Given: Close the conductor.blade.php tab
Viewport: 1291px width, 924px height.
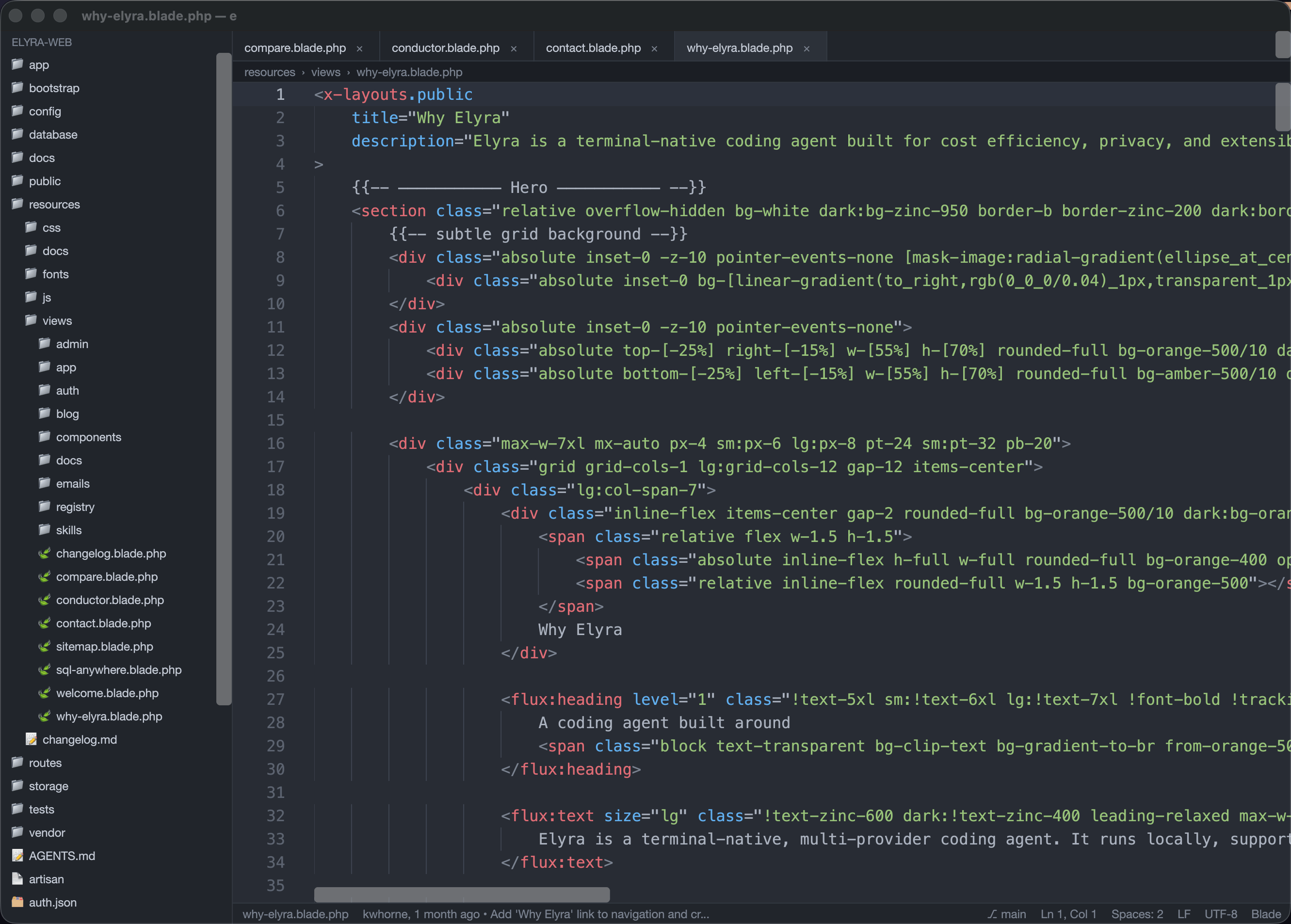Looking at the screenshot, I should click(x=514, y=49).
